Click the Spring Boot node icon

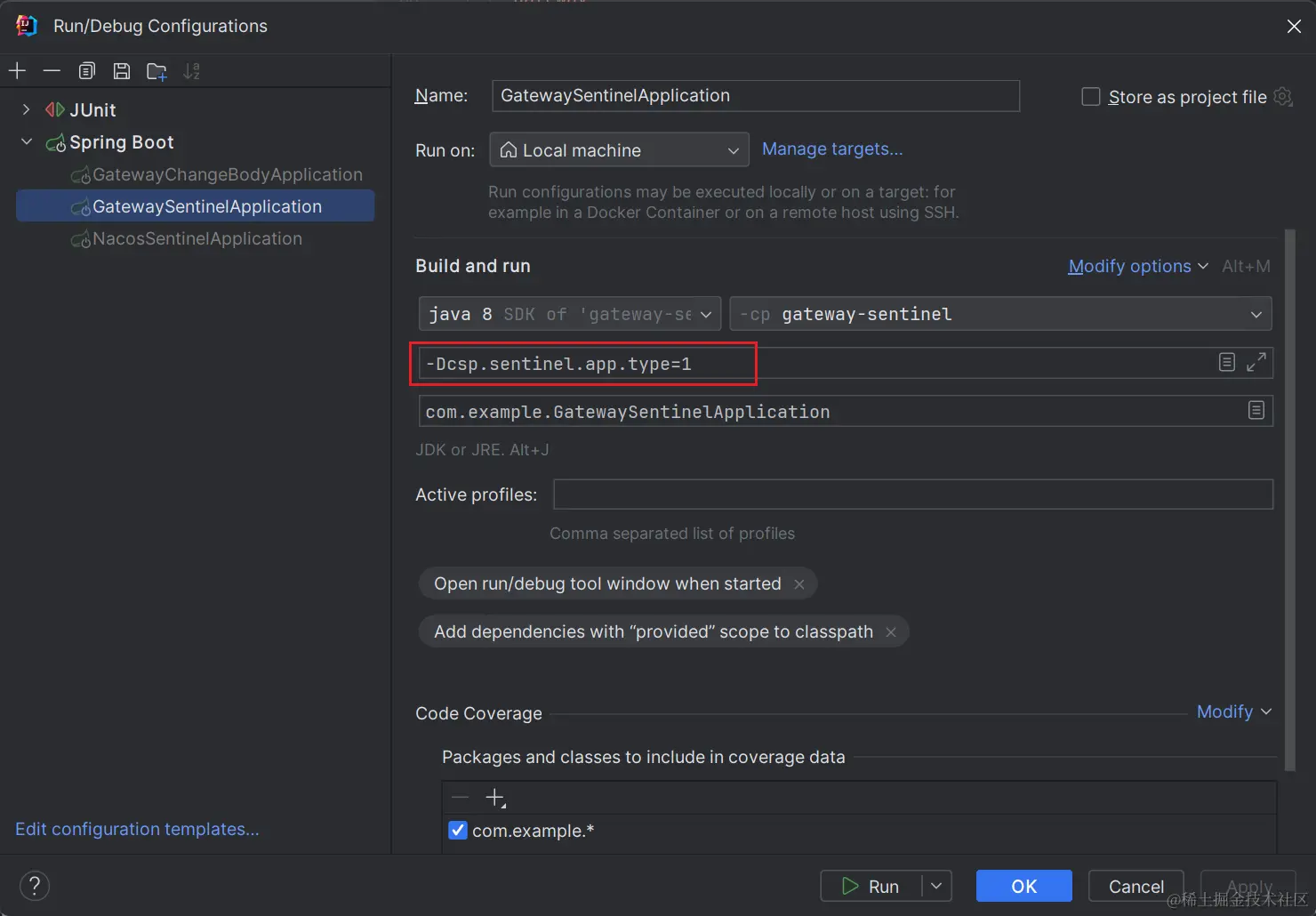tap(56, 142)
